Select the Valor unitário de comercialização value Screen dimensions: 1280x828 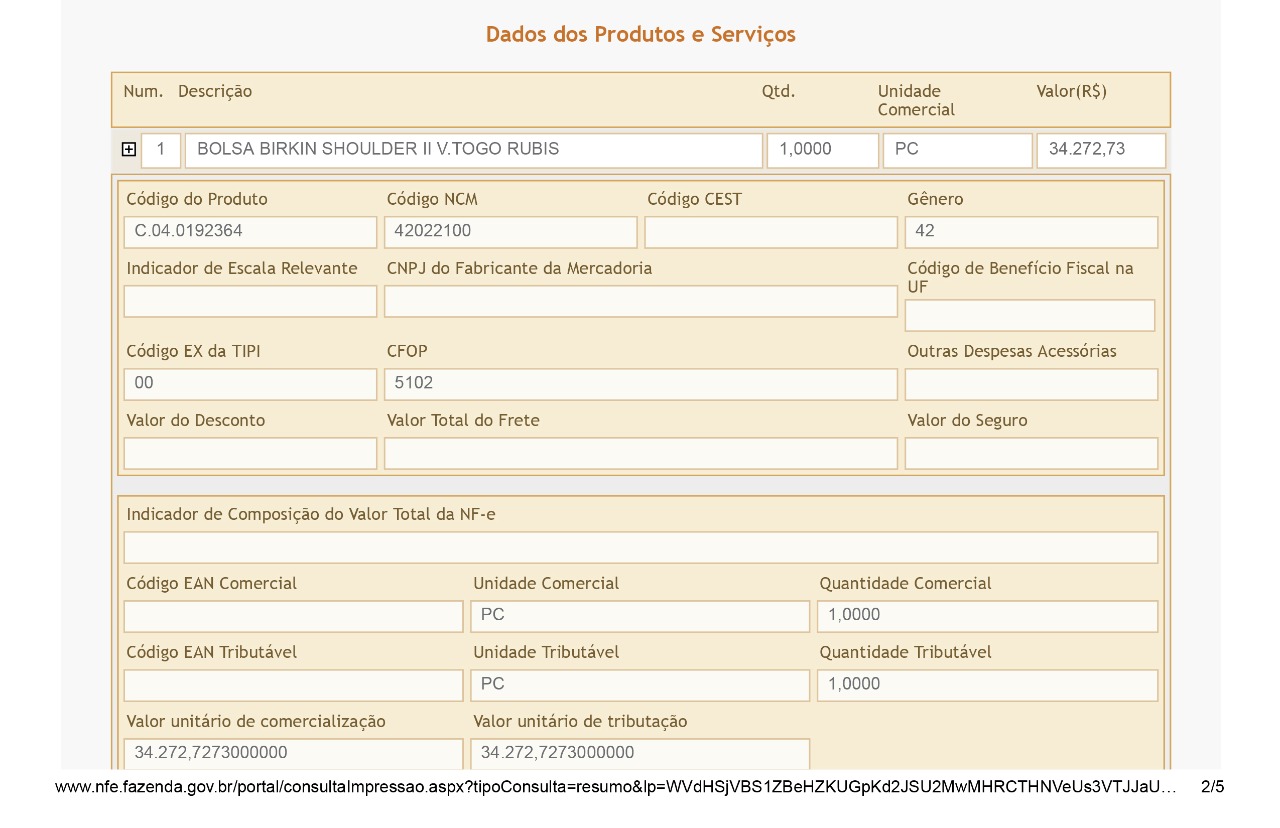point(293,753)
